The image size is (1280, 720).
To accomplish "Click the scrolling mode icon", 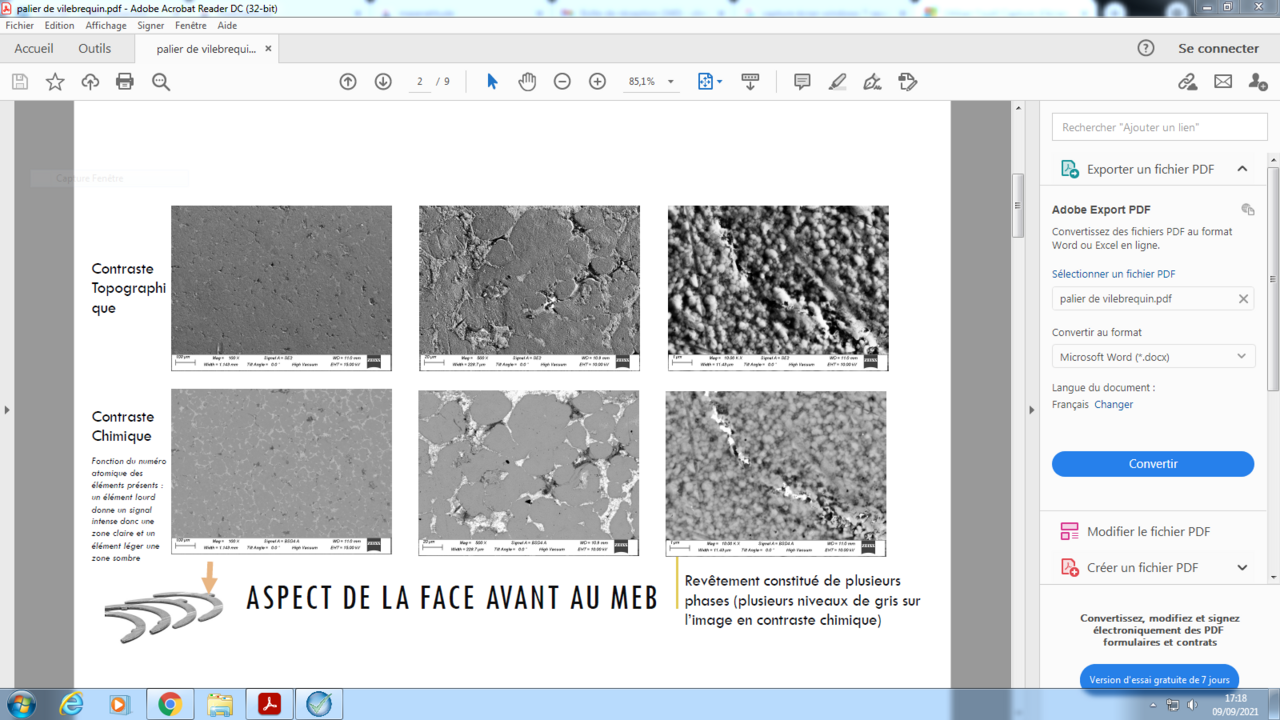I will (751, 82).
